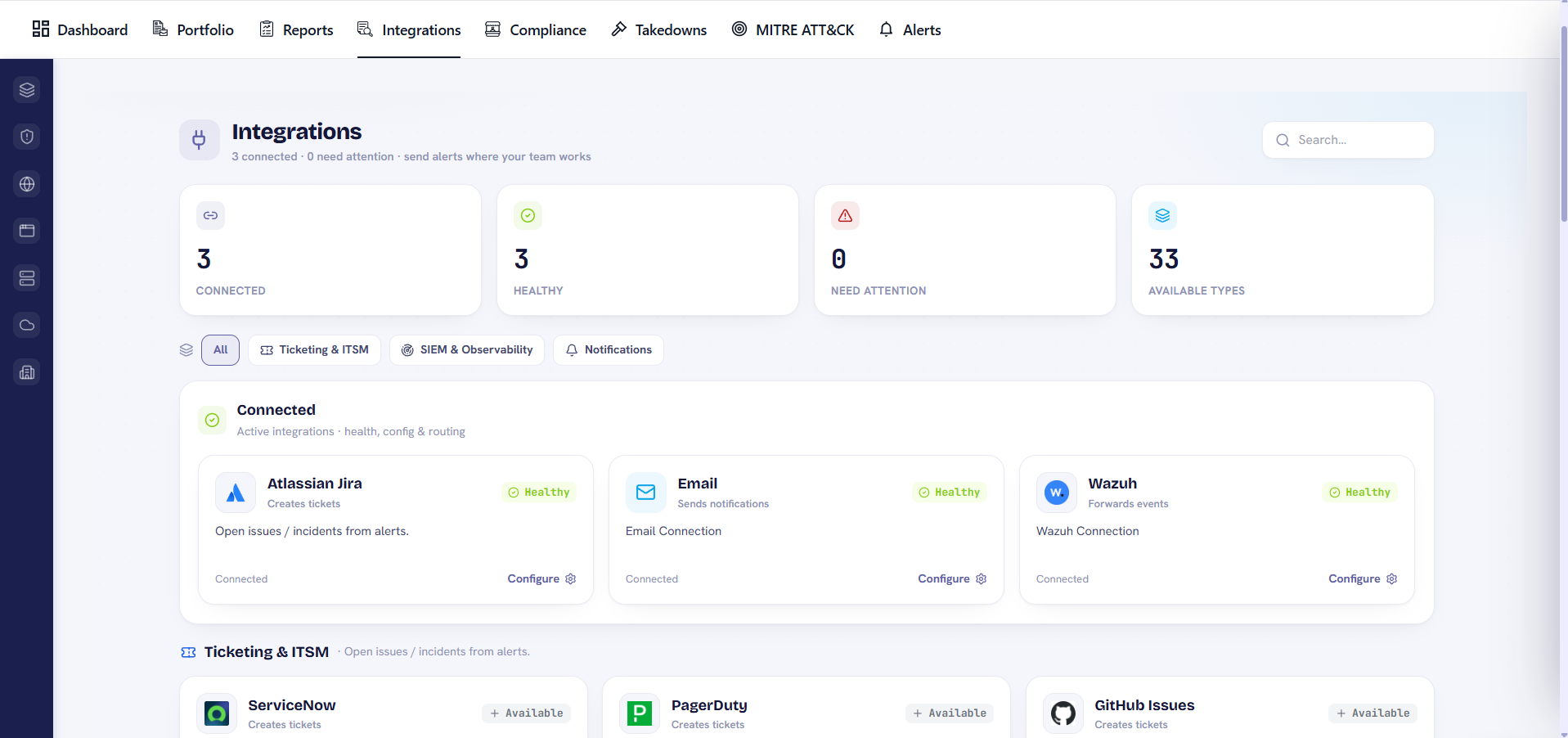
Task: Click the PagerDuty logo icon
Action: pos(640,713)
